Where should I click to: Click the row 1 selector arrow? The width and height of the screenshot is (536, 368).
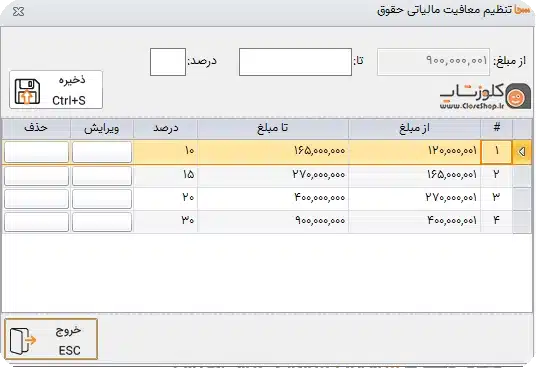coord(522,152)
